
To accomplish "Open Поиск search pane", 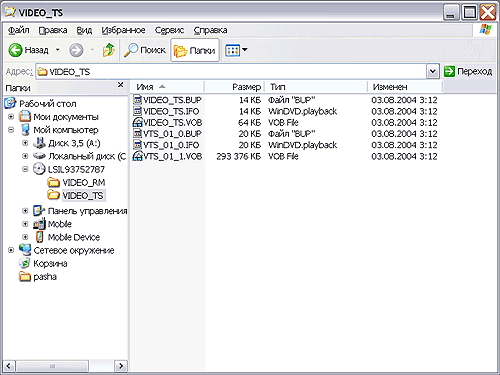I will click(x=145, y=50).
